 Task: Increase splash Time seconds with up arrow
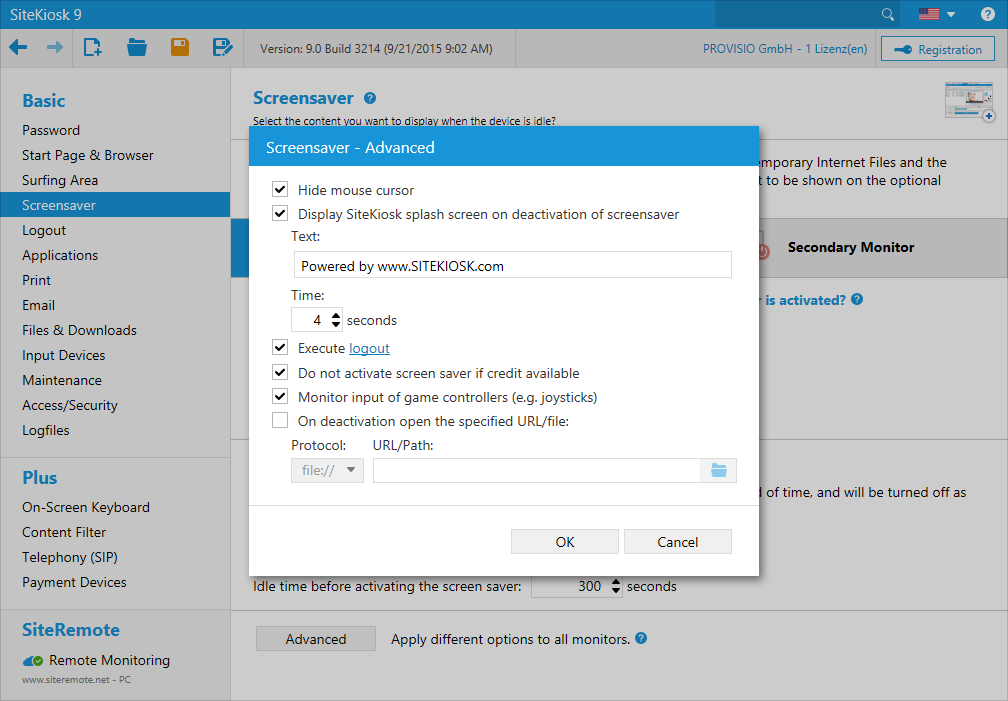336,315
